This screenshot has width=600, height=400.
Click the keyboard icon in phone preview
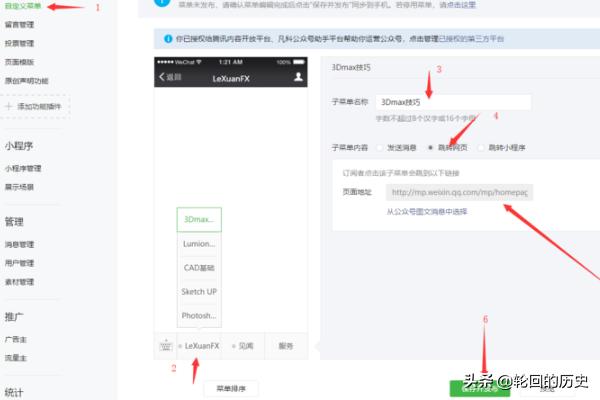pyautogui.click(x=165, y=346)
